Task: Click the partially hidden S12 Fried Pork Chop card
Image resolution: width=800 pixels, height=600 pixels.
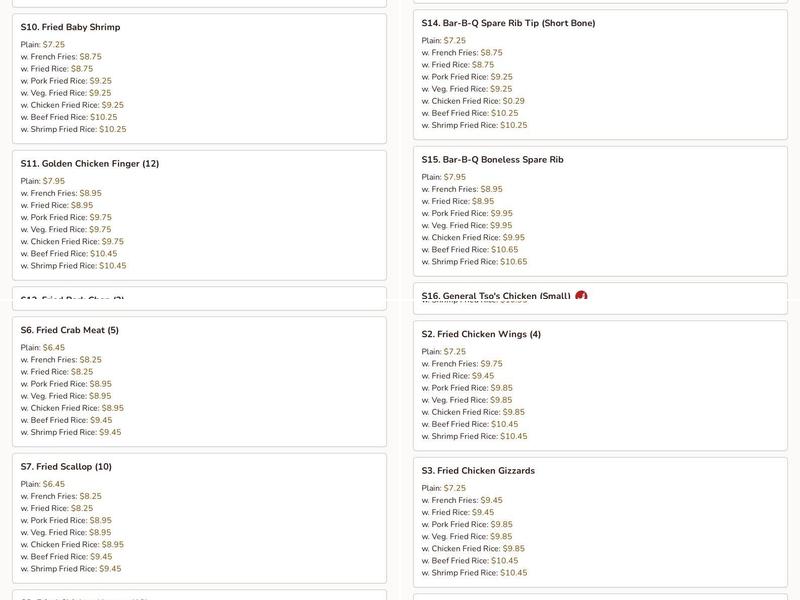Action: tap(199, 298)
